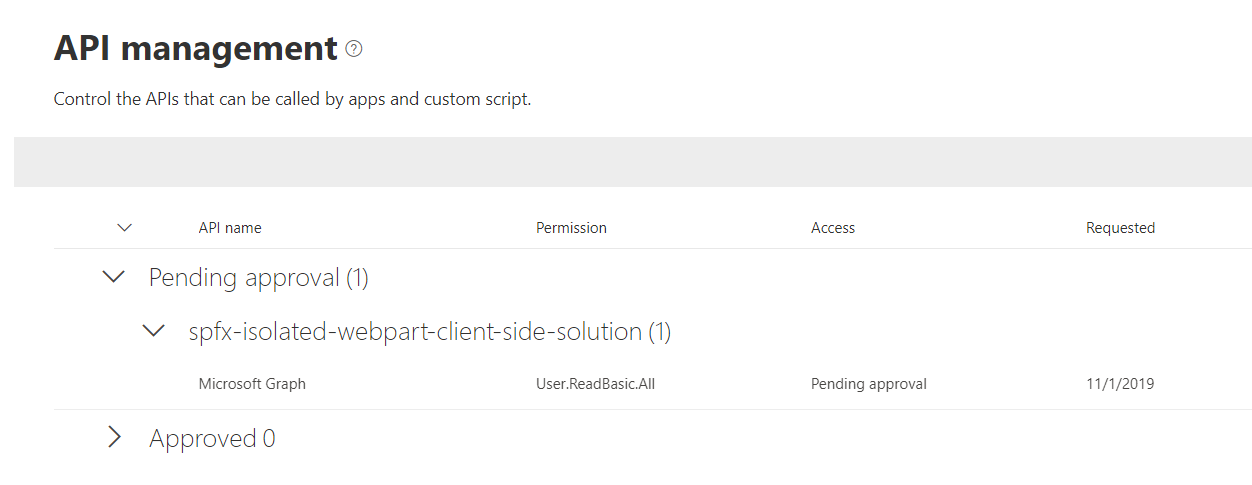The width and height of the screenshot is (1252, 485).
Task: Click the Access column header
Action: coord(833,227)
